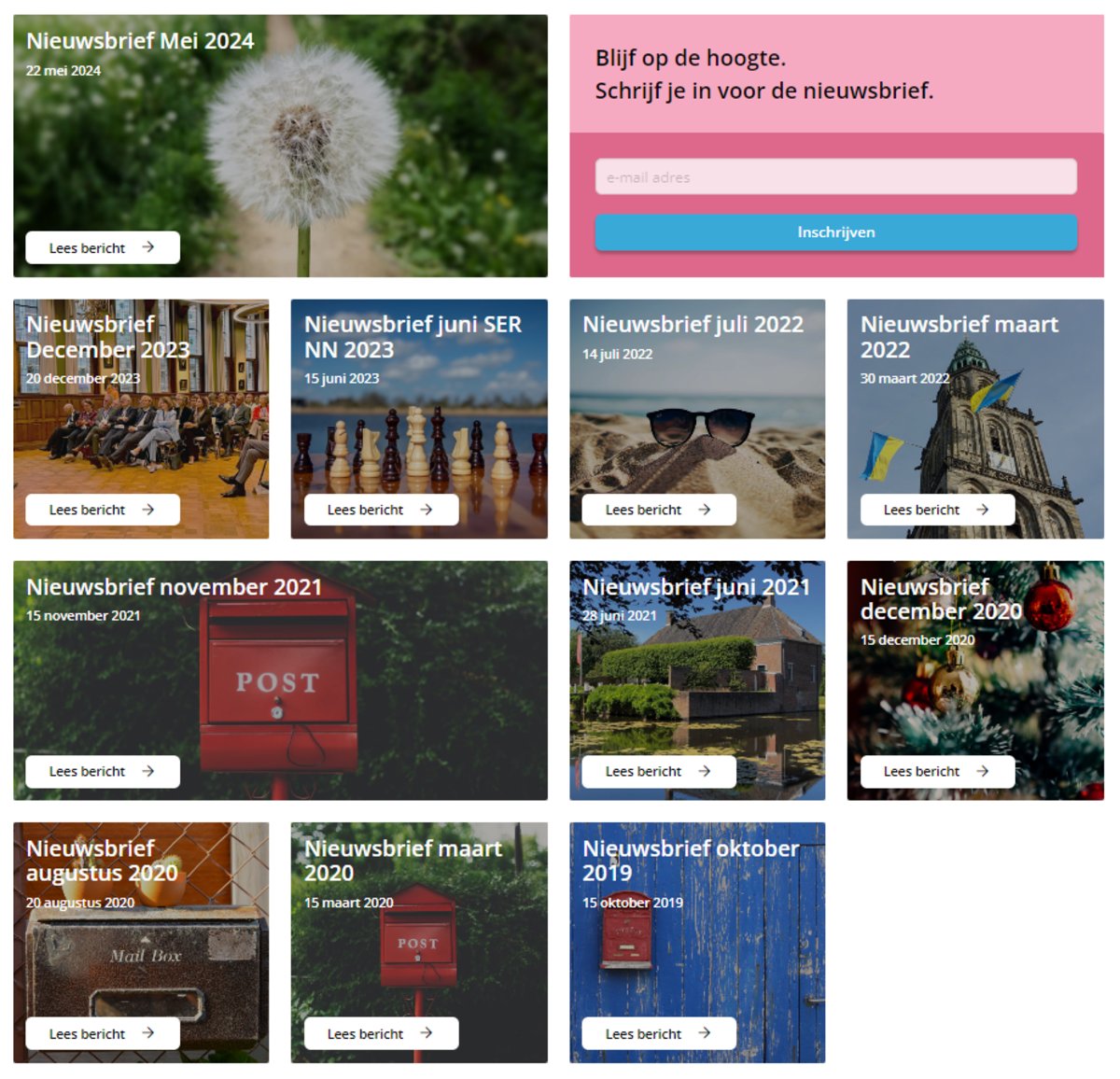Image resolution: width=1120 pixels, height=1079 pixels.
Task: Open Lees bericht for oktober 2019 newsletter
Action: click(x=659, y=1033)
